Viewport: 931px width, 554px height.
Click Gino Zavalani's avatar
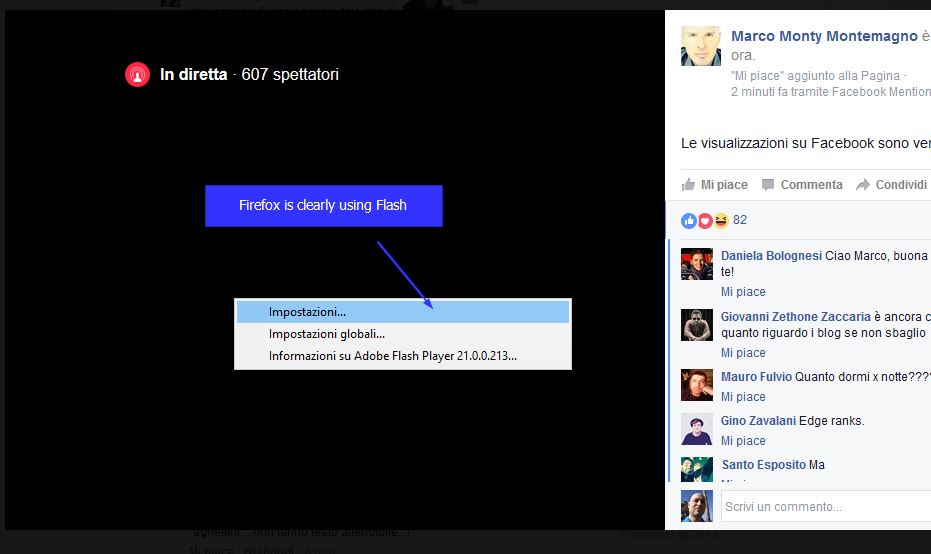(696, 429)
